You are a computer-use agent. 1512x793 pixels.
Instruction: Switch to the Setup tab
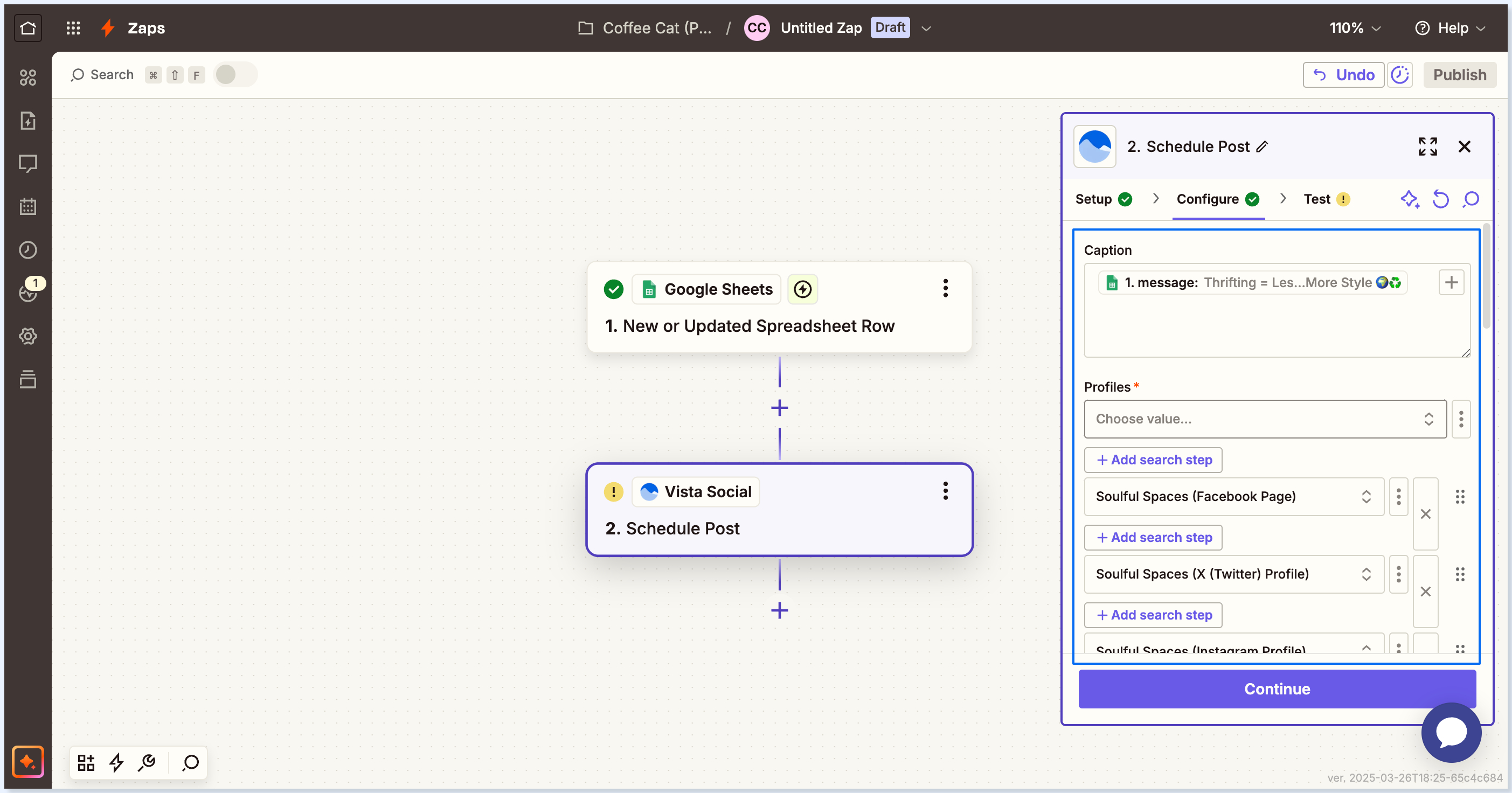point(1104,199)
